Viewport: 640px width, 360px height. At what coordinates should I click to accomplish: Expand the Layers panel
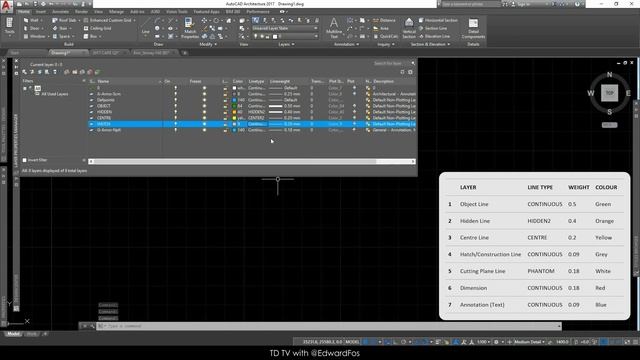(x=286, y=44)
